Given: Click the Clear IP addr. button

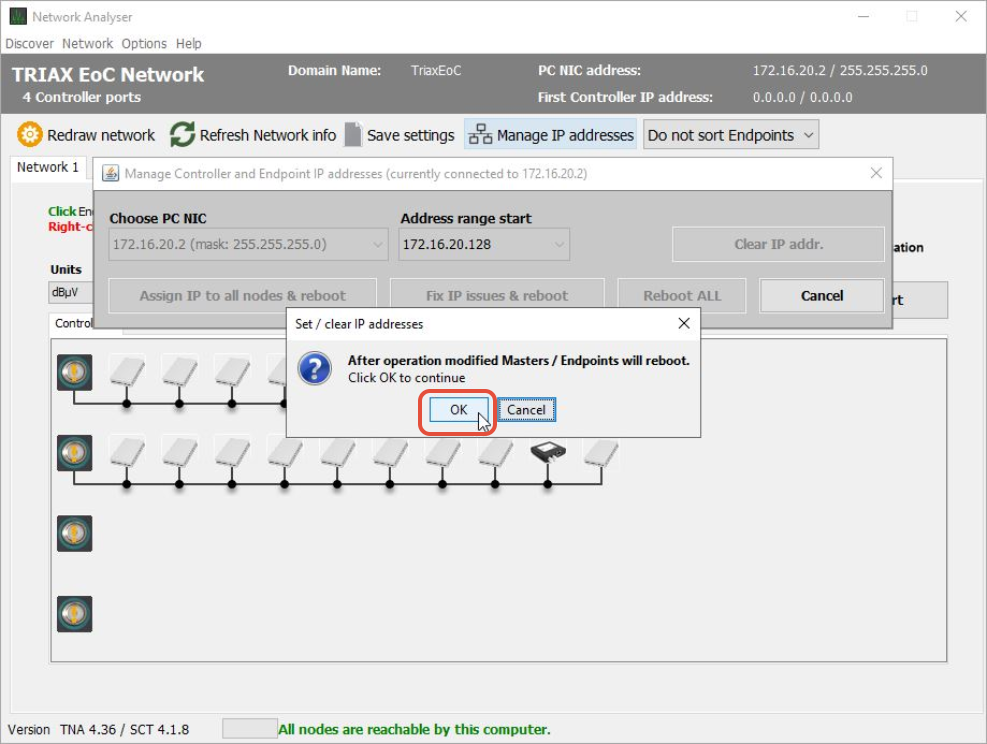Looking at the screenshot, I should click(778, 244).
